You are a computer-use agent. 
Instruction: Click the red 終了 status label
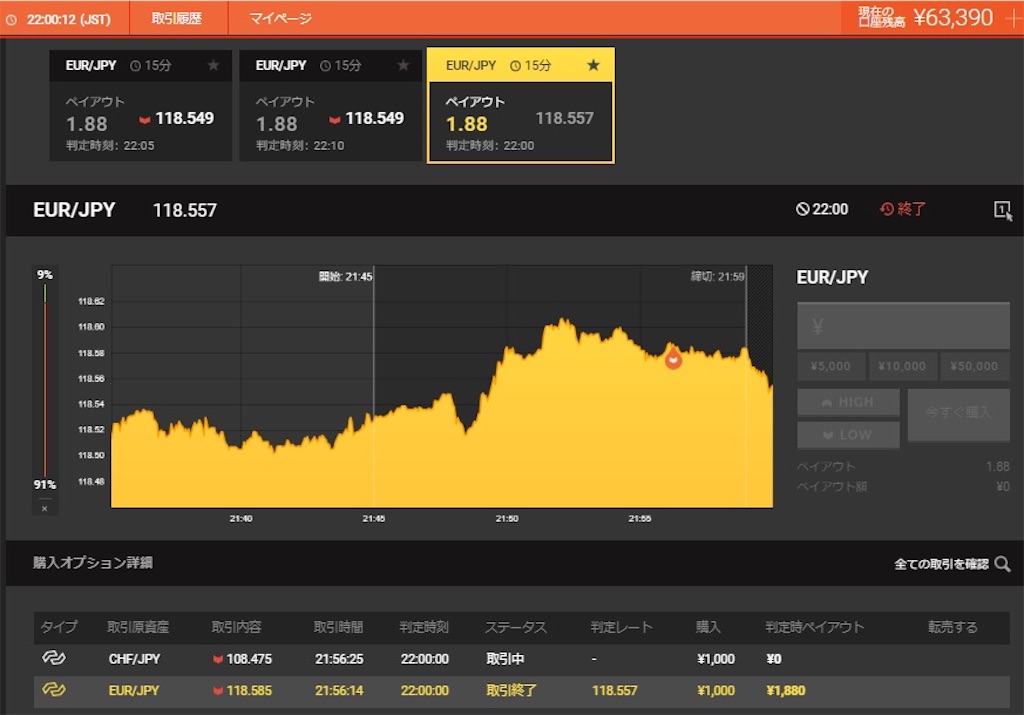pos(903,209)
